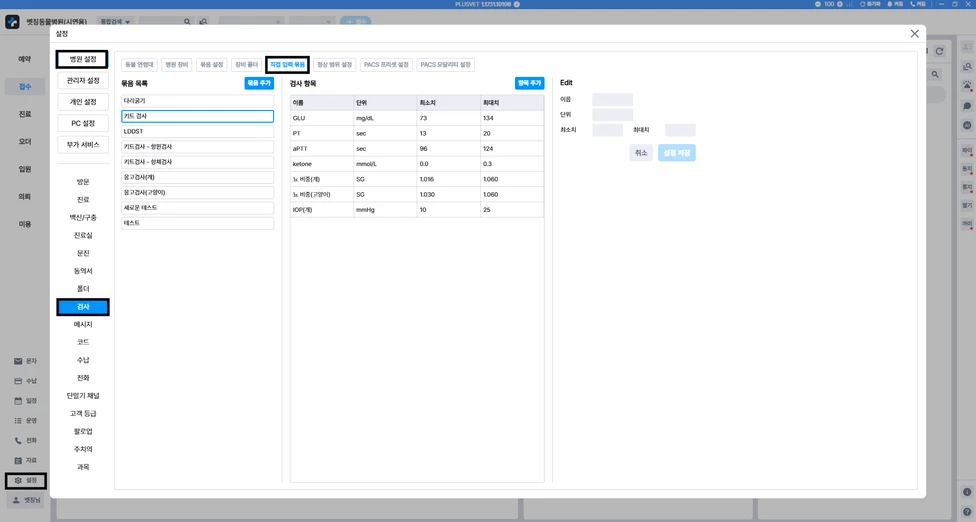
Task: Click the blue 항목 추가 button
Action: click(x=529, y=83)
